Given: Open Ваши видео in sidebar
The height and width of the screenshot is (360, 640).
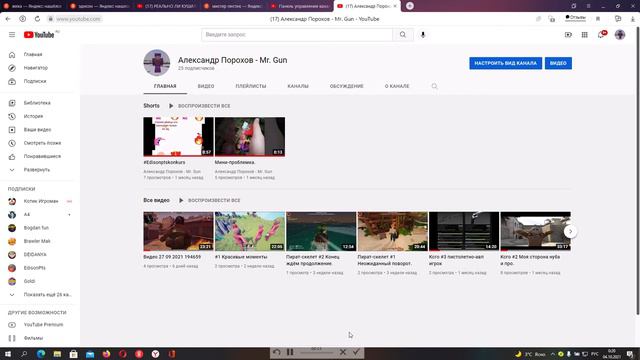Looking at the screenshot, I should (37, 130).
